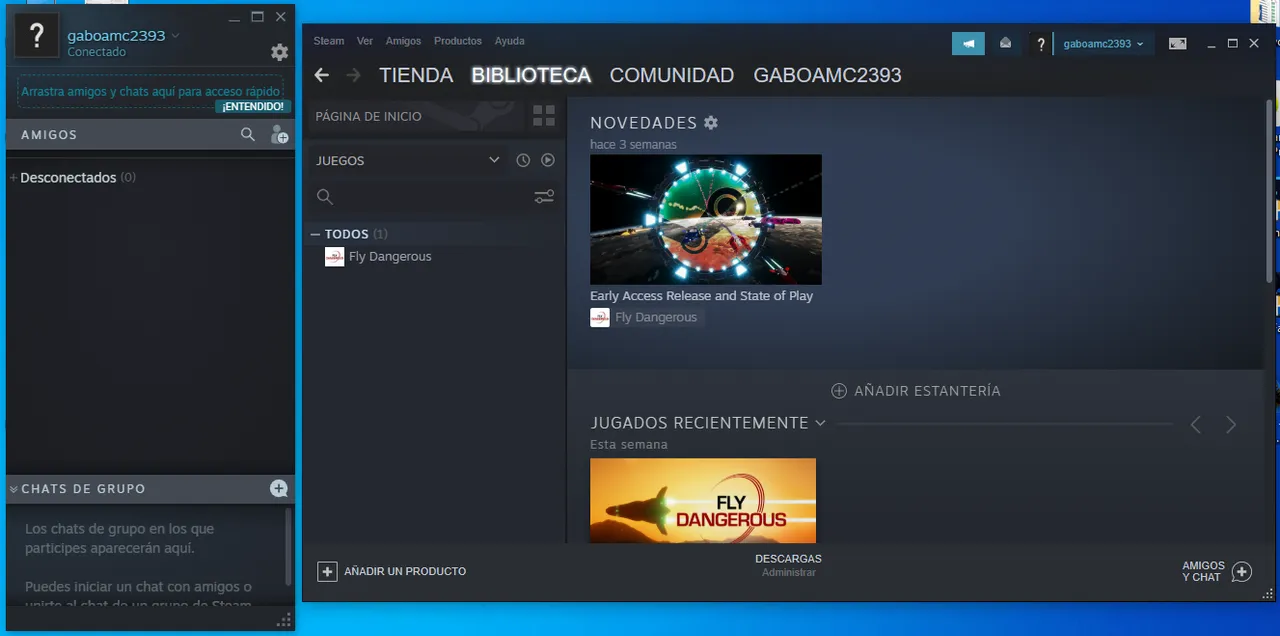Viewport: 1280px width, 636px height.
Task: Click the friends window avatar question mark
Action: [x=37, y=36]
